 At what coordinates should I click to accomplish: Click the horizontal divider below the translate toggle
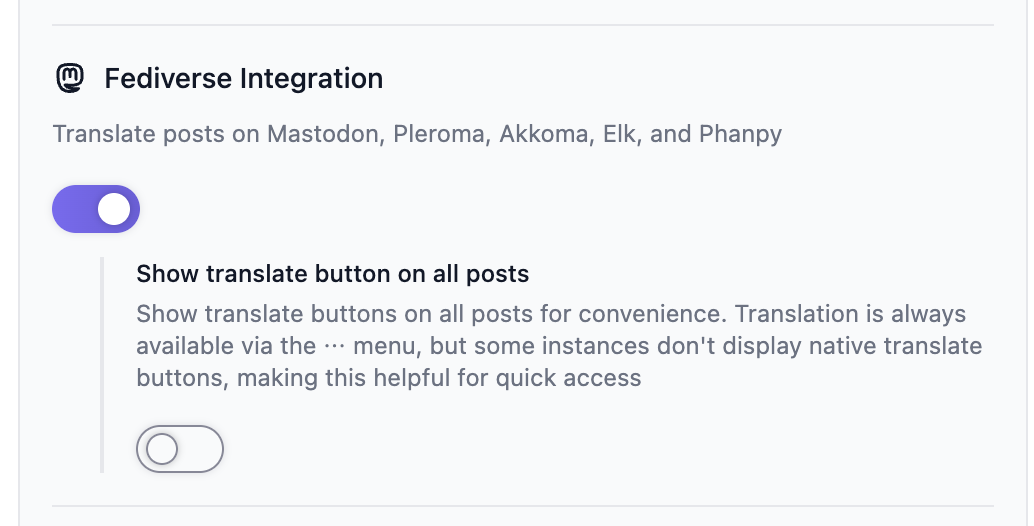point(522,506)
